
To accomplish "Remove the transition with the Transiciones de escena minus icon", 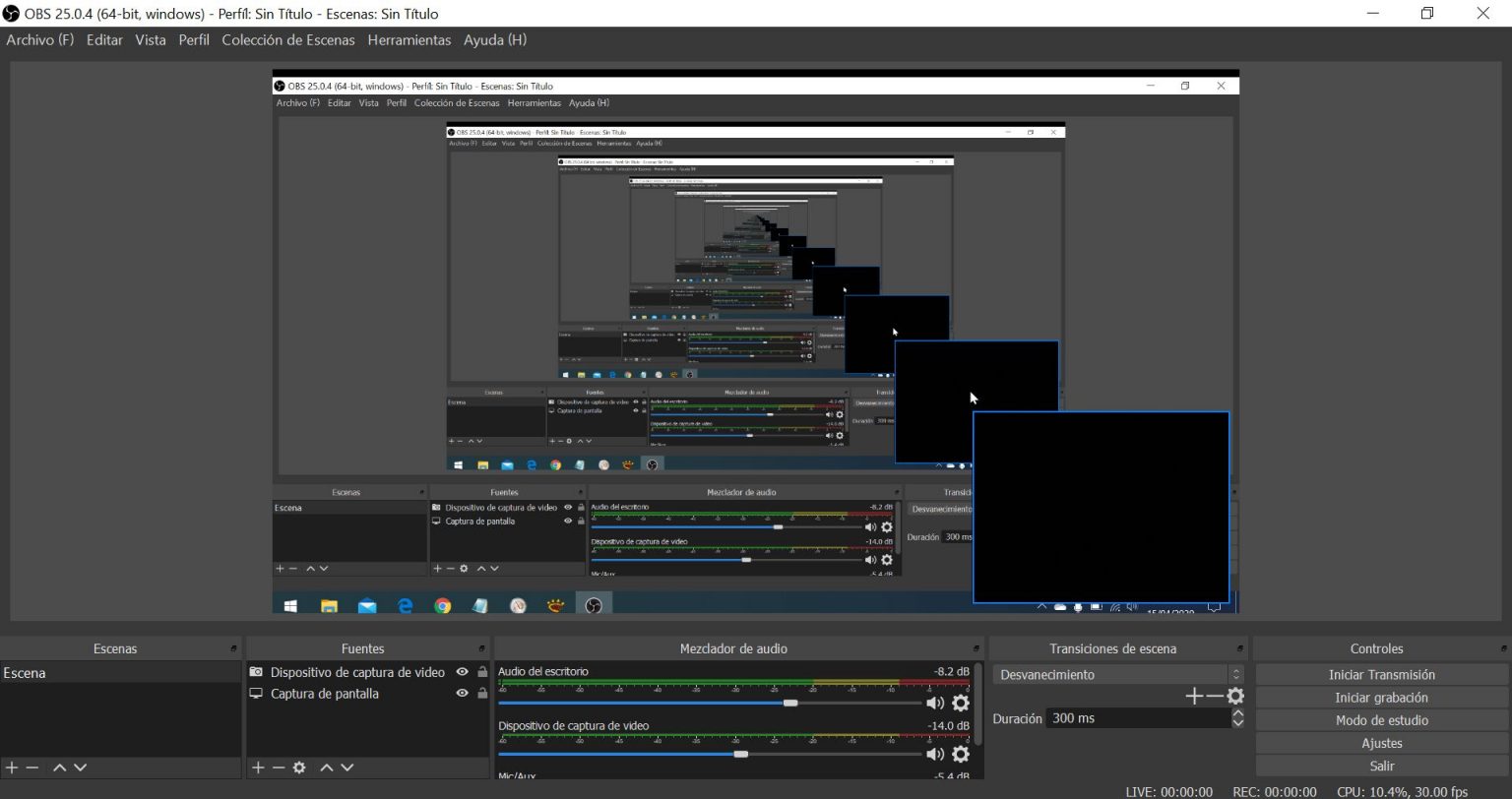I will click(1215, 697).
